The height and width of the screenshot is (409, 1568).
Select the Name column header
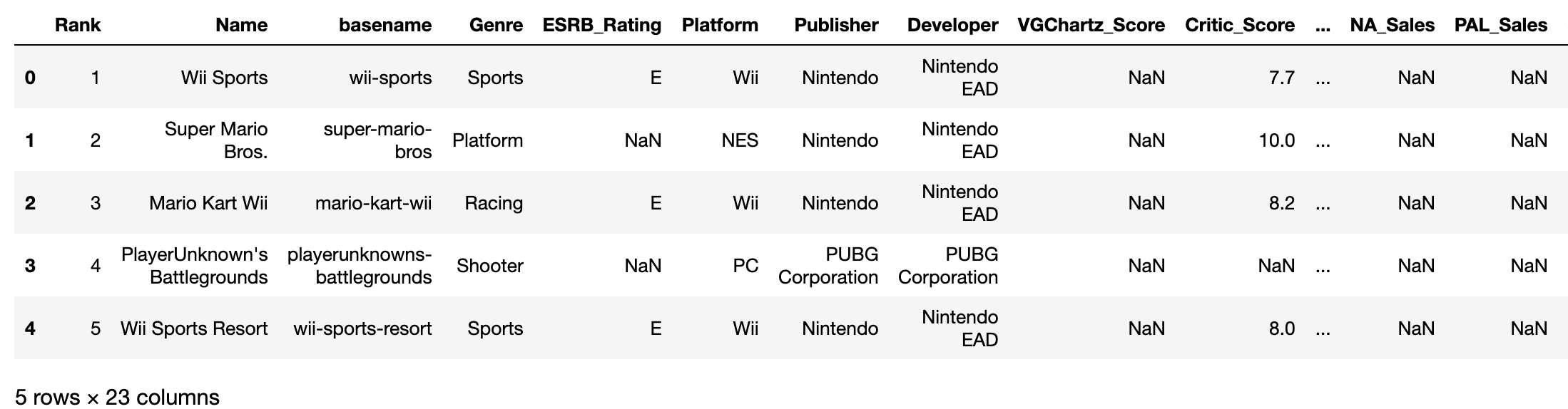tap(242, 25)
